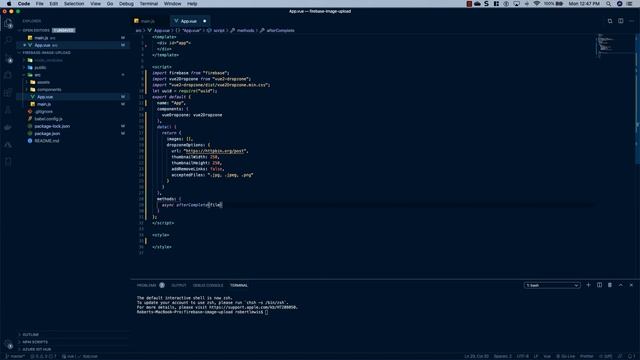This screenshot has width=640, height=360.
Task: Open the Output panel tab
Action: [179, 285]
